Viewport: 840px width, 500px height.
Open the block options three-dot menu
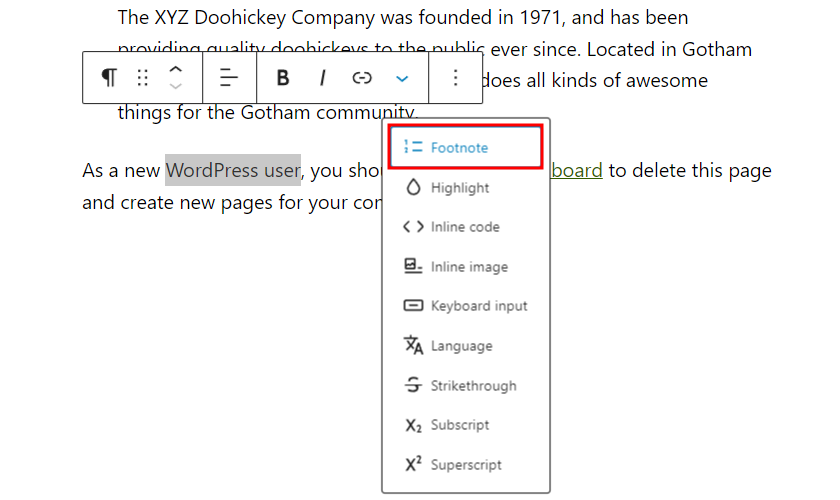(455, 78)
